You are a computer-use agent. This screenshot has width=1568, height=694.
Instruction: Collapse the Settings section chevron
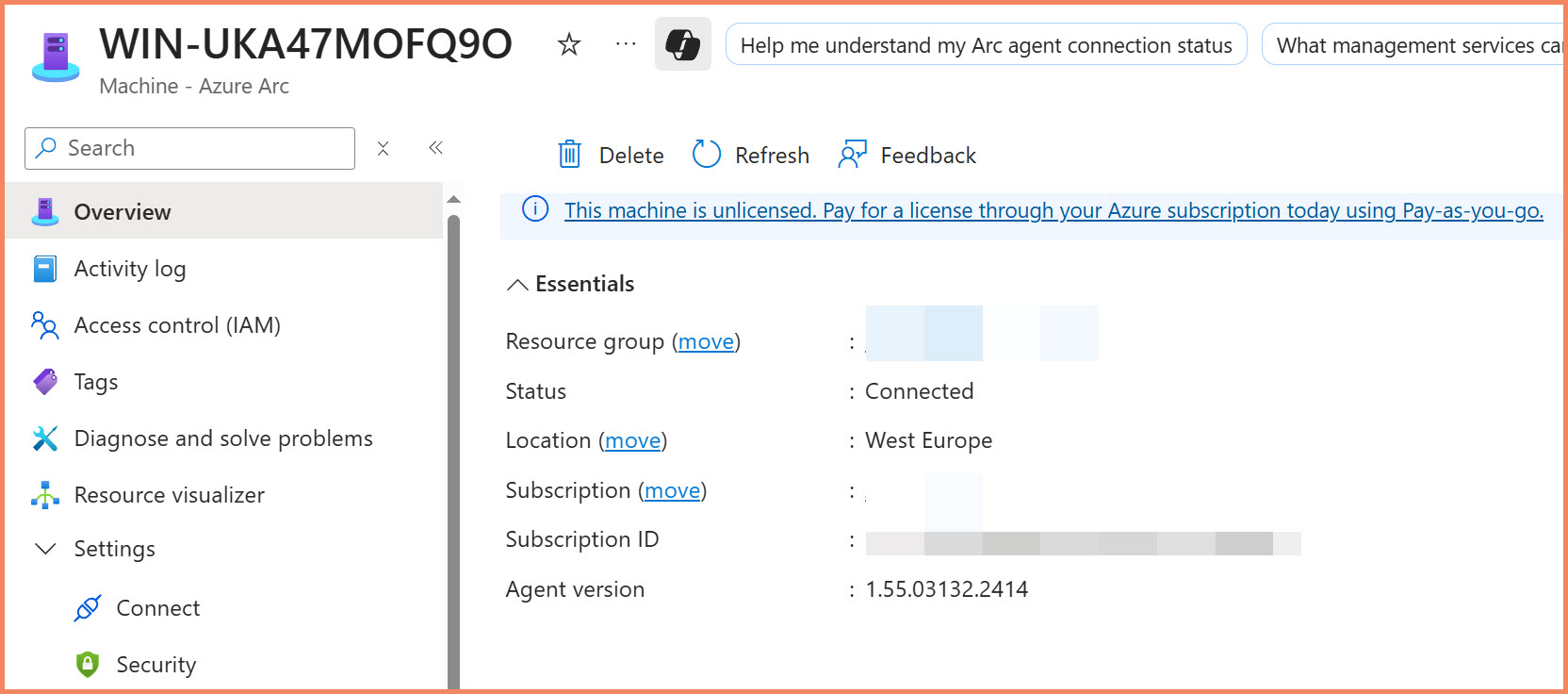[x=44, y=549]
